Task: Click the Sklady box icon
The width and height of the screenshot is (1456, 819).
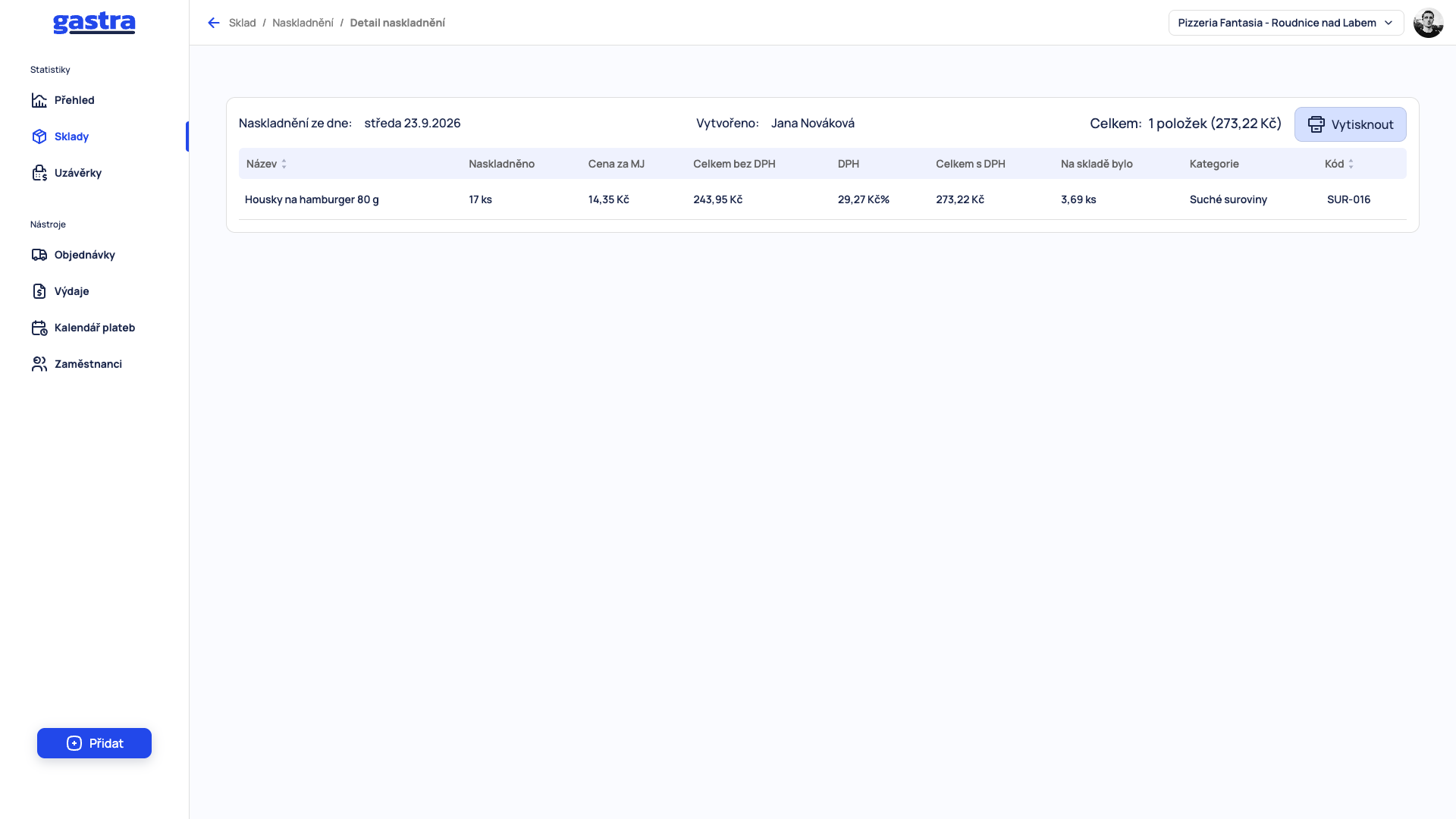Action: click(x=39, y=136)
